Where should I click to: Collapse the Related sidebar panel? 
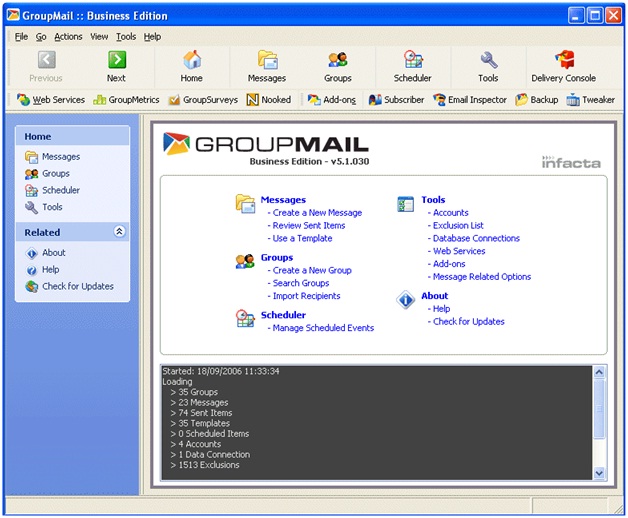pyautogui.click(x=119, y=231)
